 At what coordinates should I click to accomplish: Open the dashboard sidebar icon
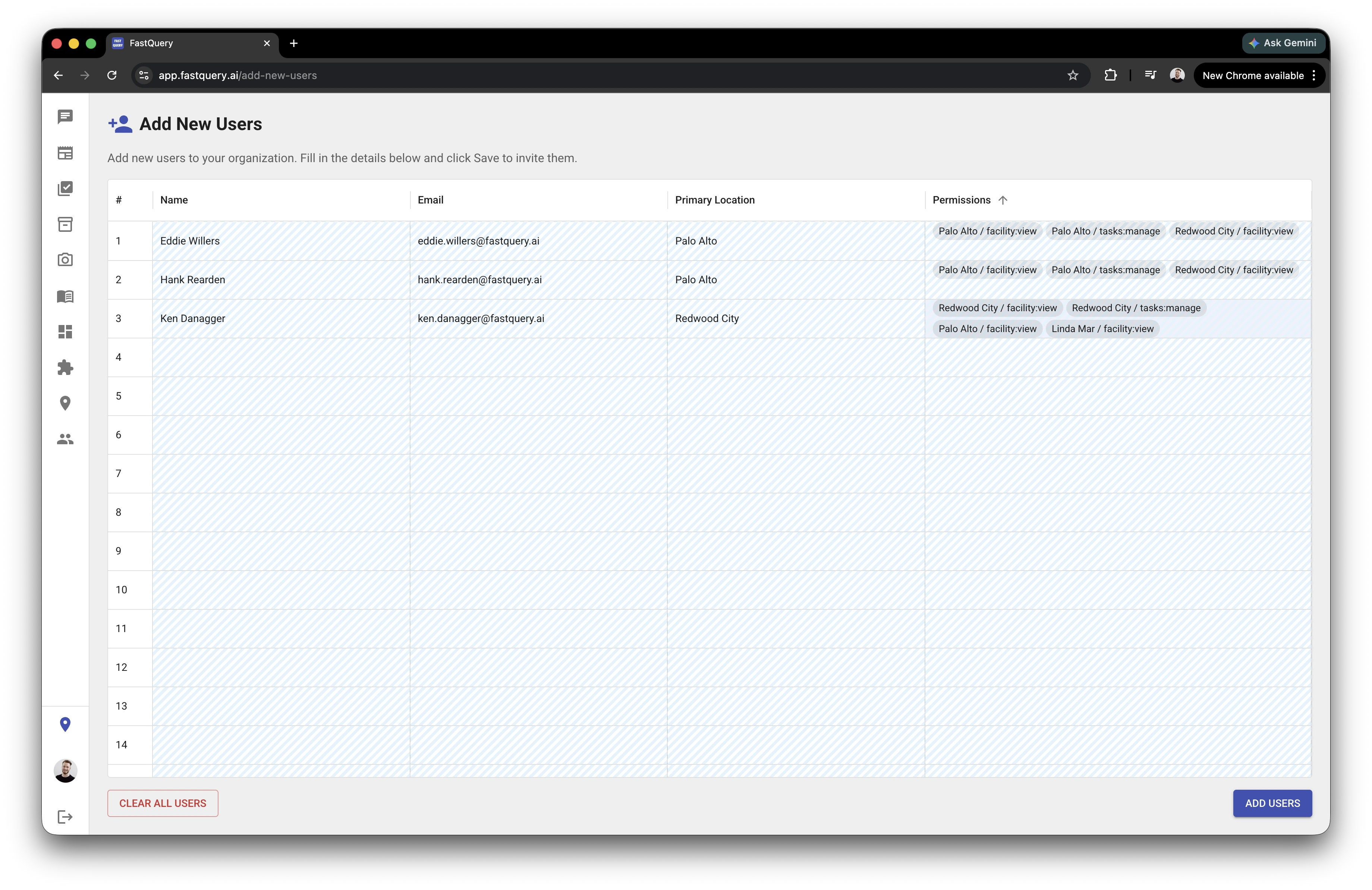point(65,332)
